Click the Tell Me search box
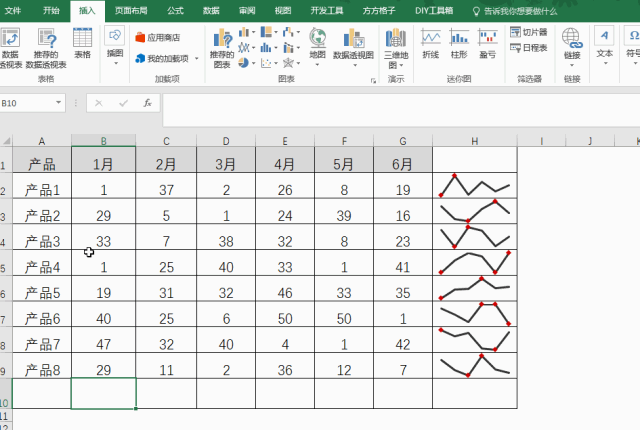Image resolution: width=640 pixels, height=430 pixels. (x=520, y=11)
